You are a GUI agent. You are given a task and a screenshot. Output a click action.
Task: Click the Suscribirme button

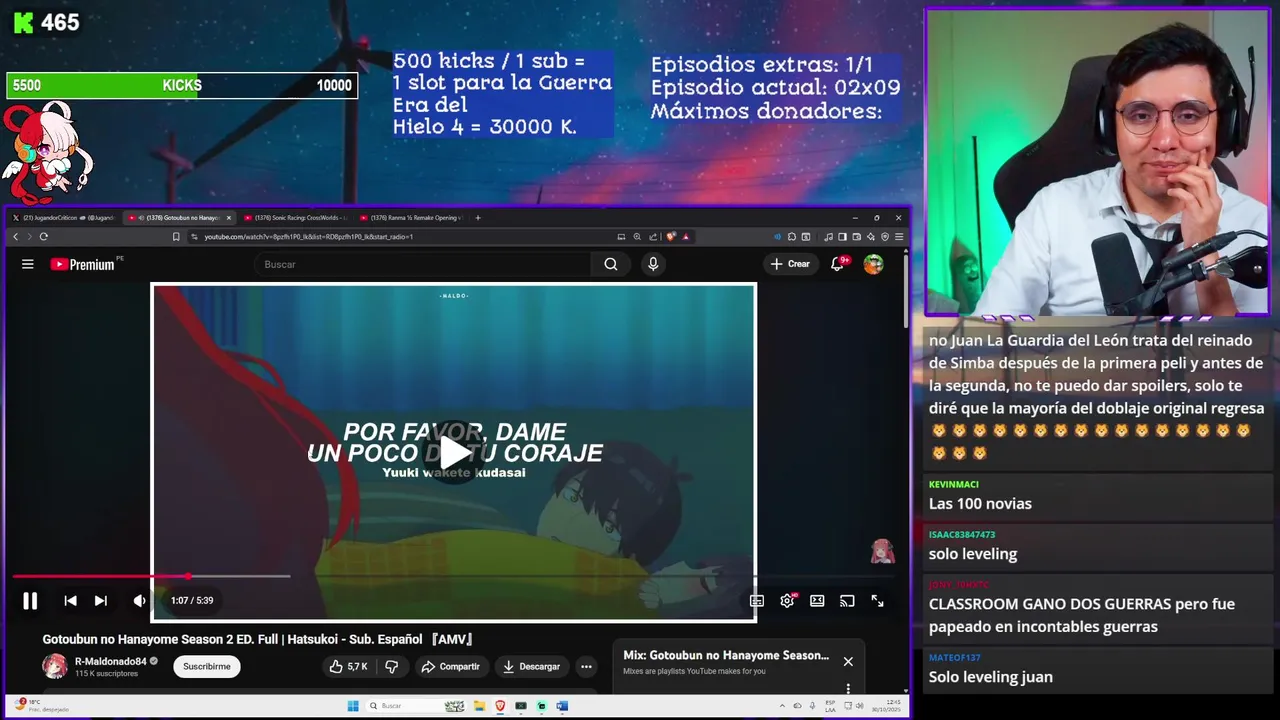point(207,666)
